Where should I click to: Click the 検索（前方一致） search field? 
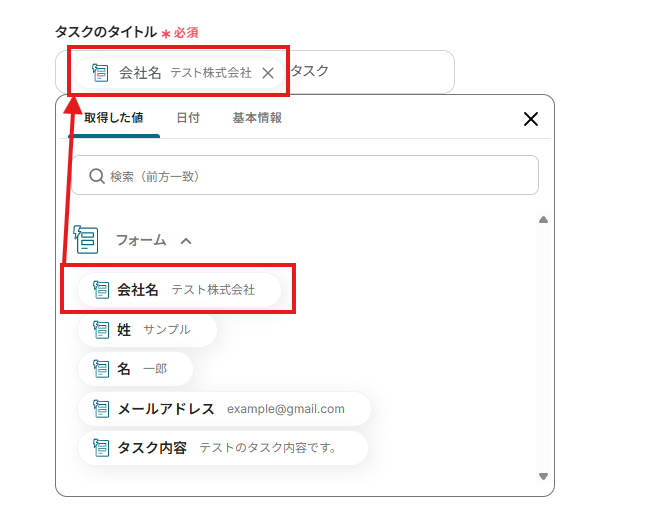pyautogui.click(x=305, y=175)
